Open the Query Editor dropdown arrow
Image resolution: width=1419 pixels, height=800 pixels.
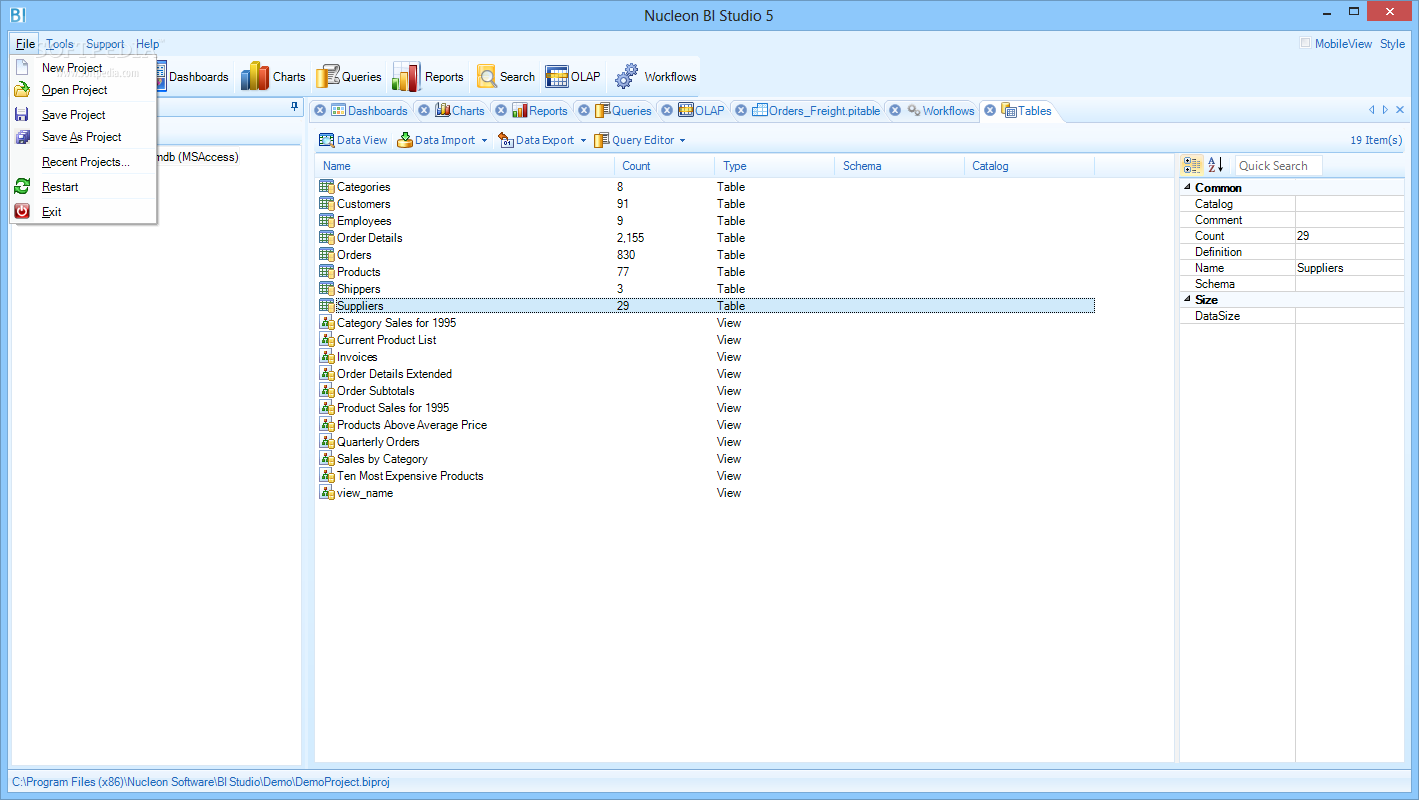(682, 140)
